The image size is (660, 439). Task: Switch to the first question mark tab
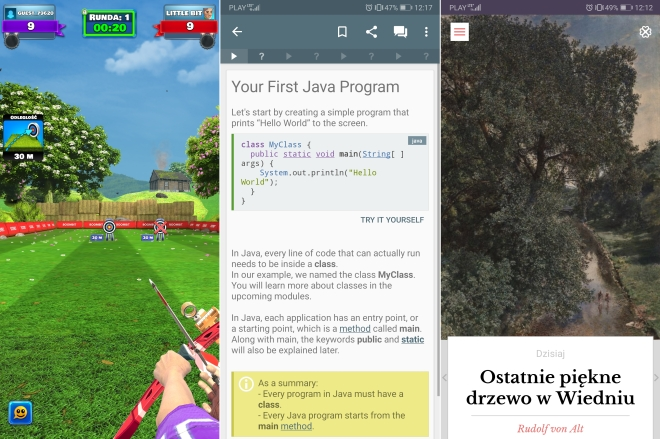262,57
